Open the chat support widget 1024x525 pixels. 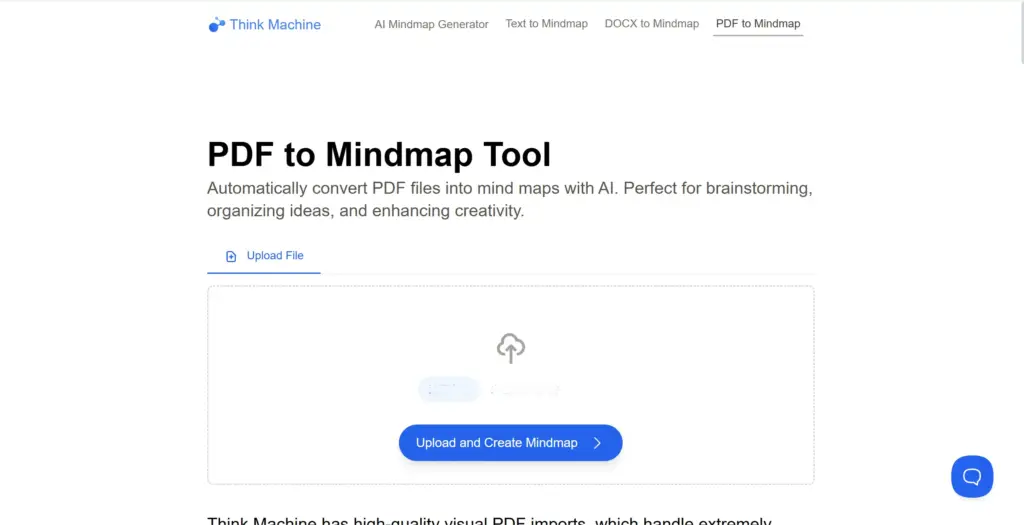click(972, 476)
